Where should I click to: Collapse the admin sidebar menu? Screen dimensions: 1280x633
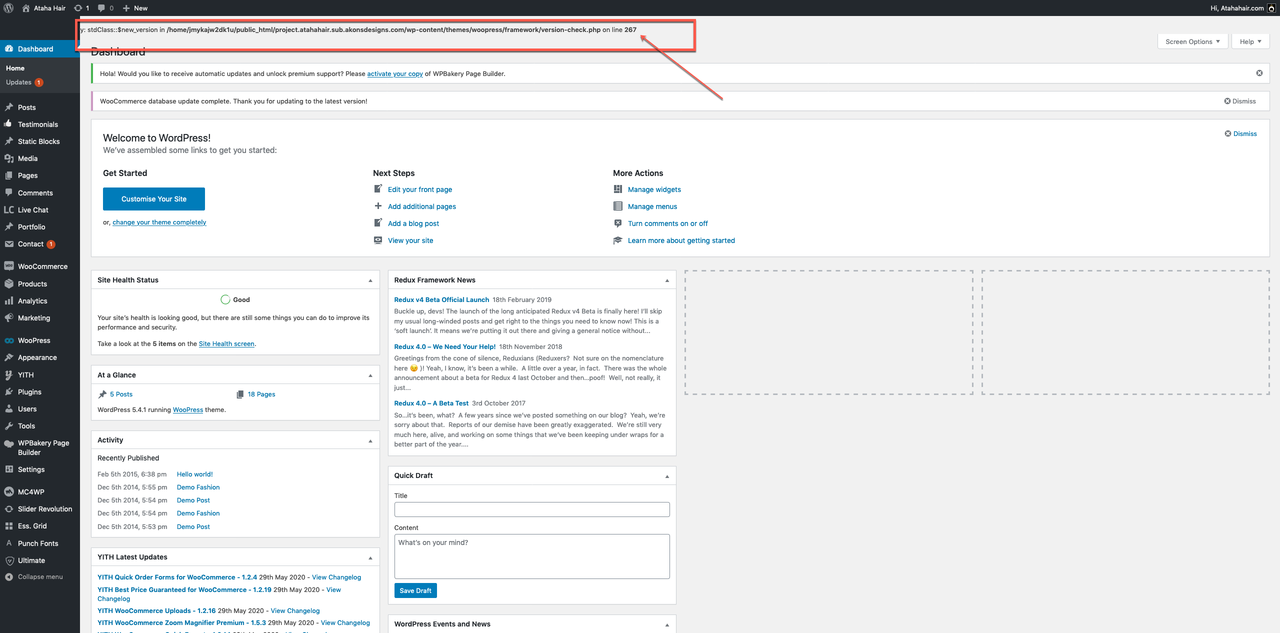click(34, 577)
